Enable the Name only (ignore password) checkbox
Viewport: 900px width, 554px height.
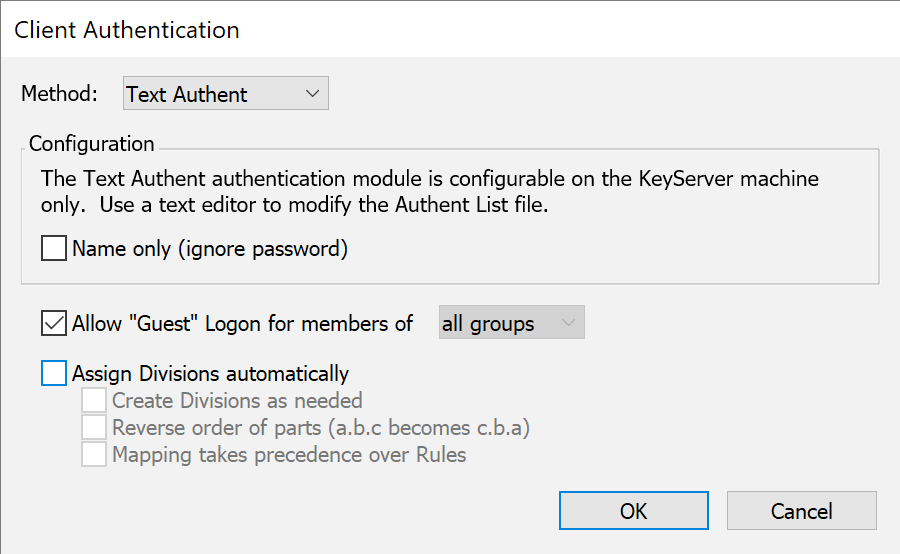(54, 248)
